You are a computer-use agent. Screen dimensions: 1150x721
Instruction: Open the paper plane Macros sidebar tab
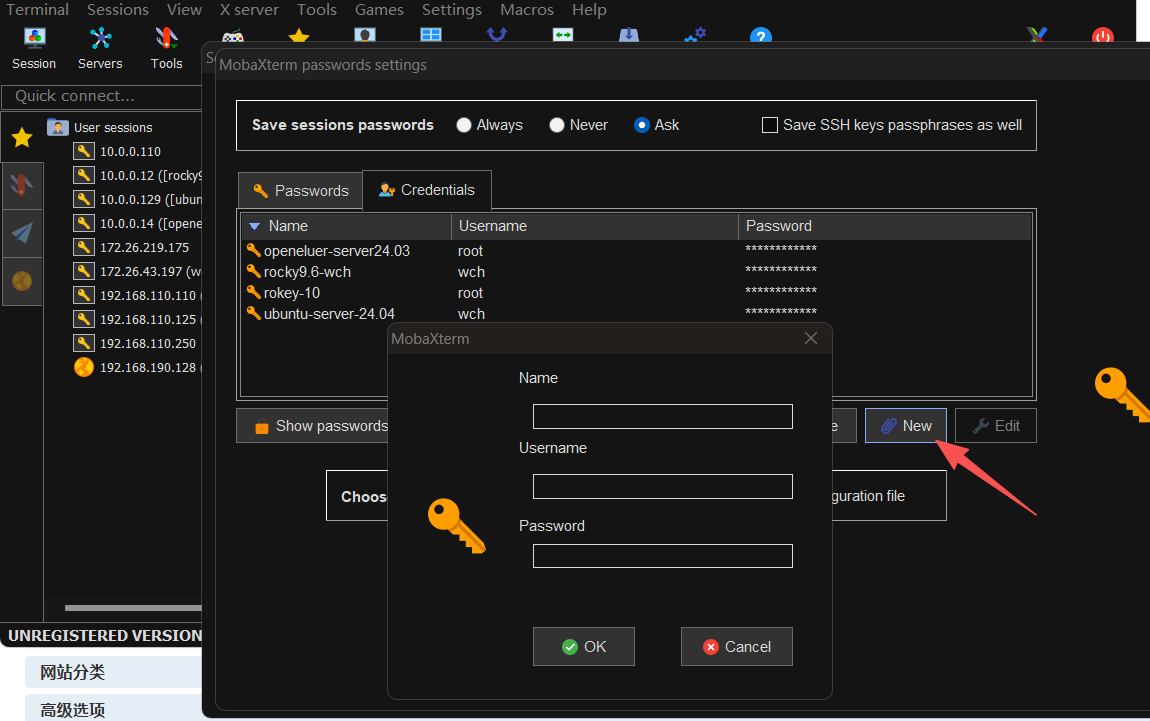pyautogui.click(x=22, y=233)
